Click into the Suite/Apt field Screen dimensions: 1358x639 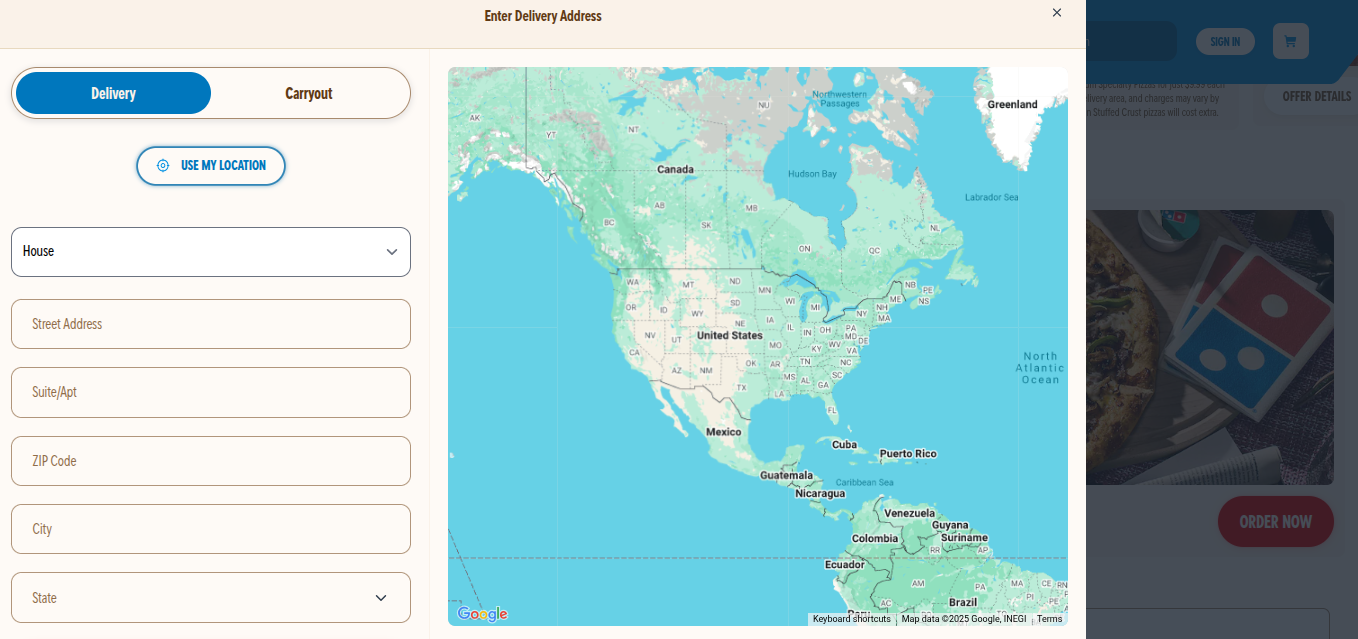point(210,392)
